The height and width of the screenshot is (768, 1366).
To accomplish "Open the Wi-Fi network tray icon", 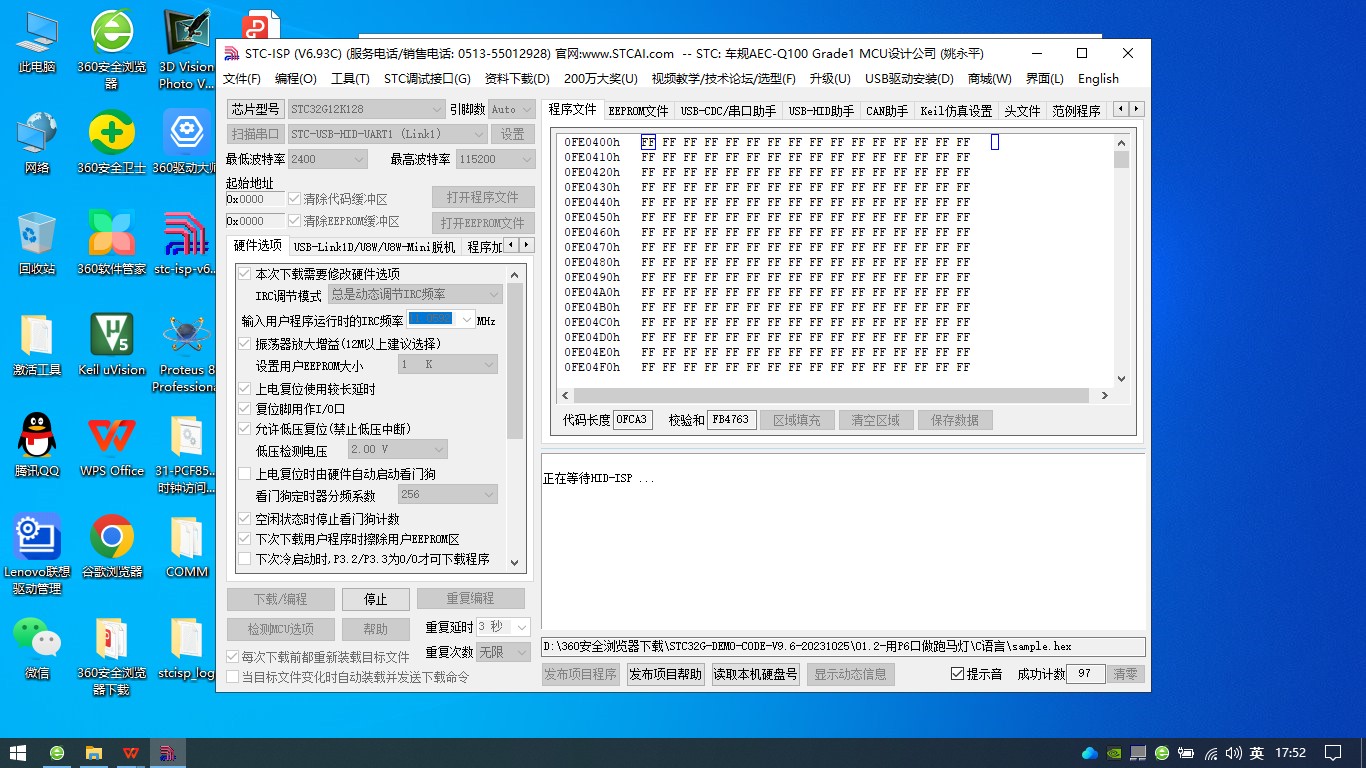I will pos(1211,753).
